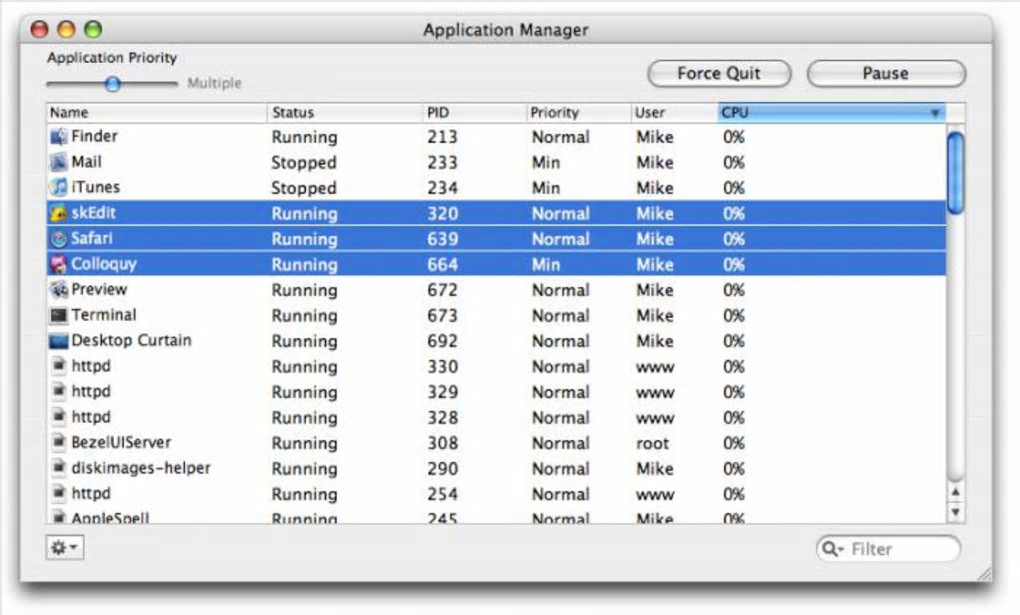Select the diskimages-helper row name
The image size is (1020, 615).
click(x=141, y=468)
